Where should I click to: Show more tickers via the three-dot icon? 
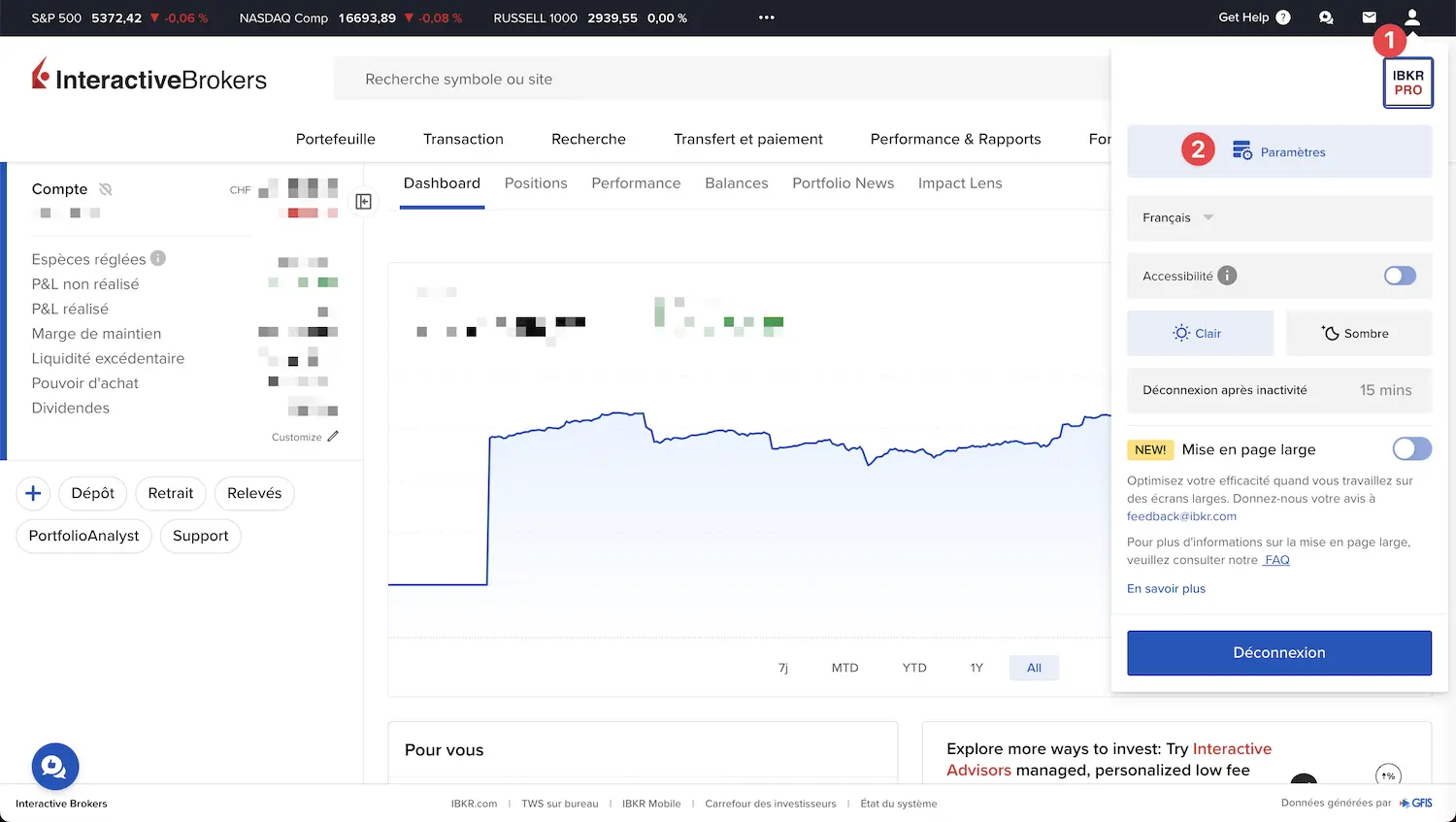[x=767, y=17]
